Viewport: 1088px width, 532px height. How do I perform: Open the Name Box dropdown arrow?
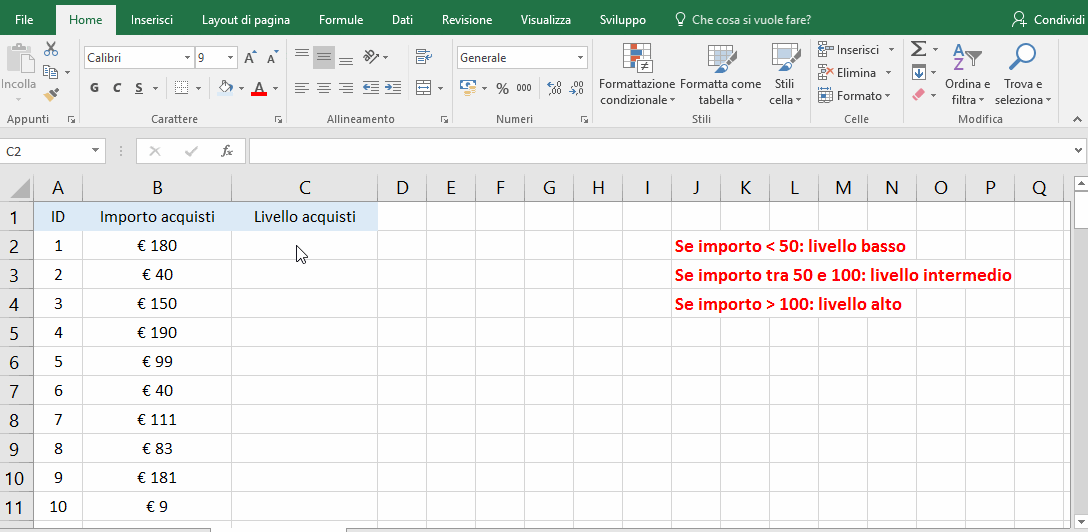coord(96,151)
